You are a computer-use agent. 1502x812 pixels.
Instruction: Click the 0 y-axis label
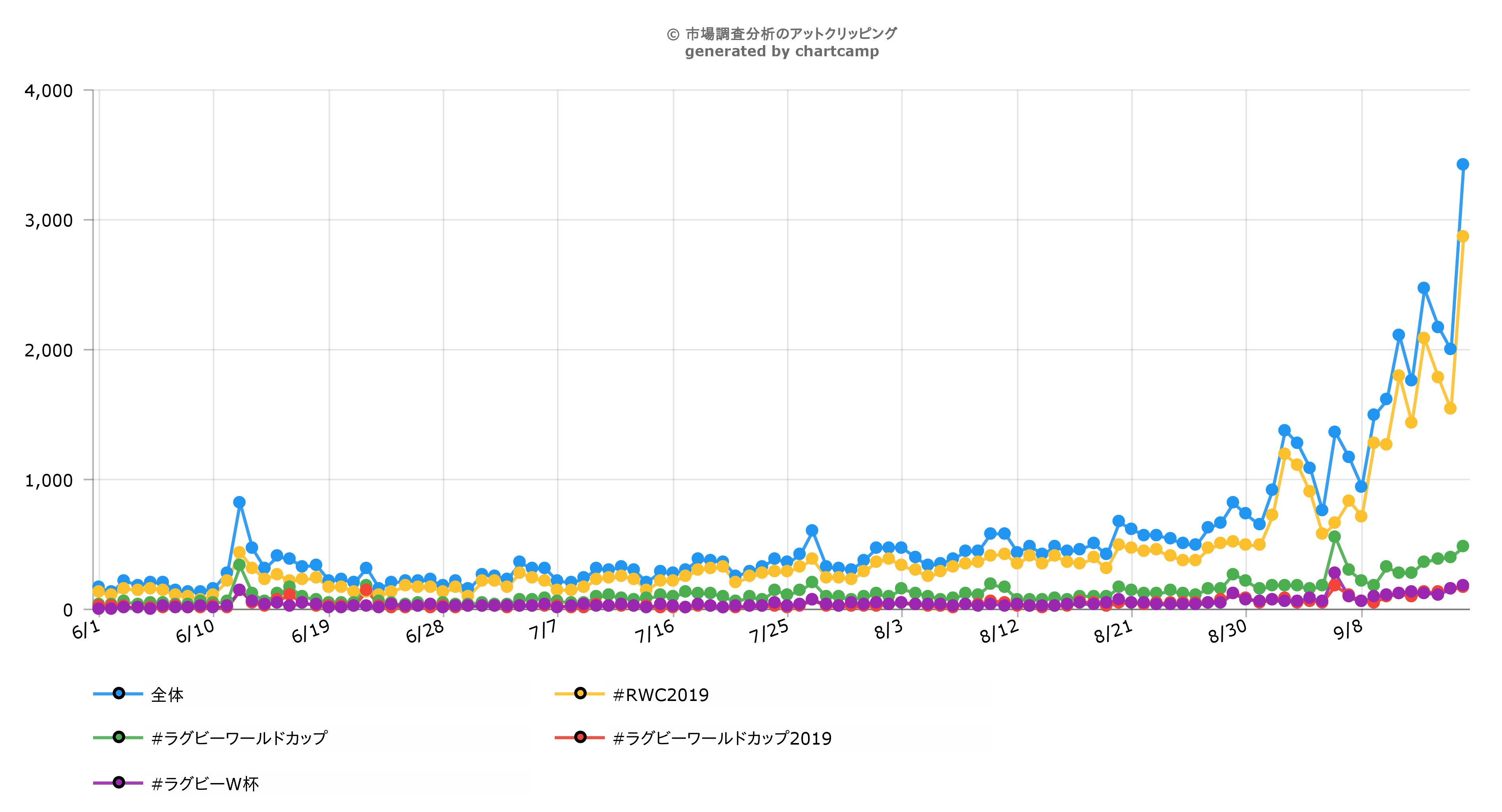point(68,610)
